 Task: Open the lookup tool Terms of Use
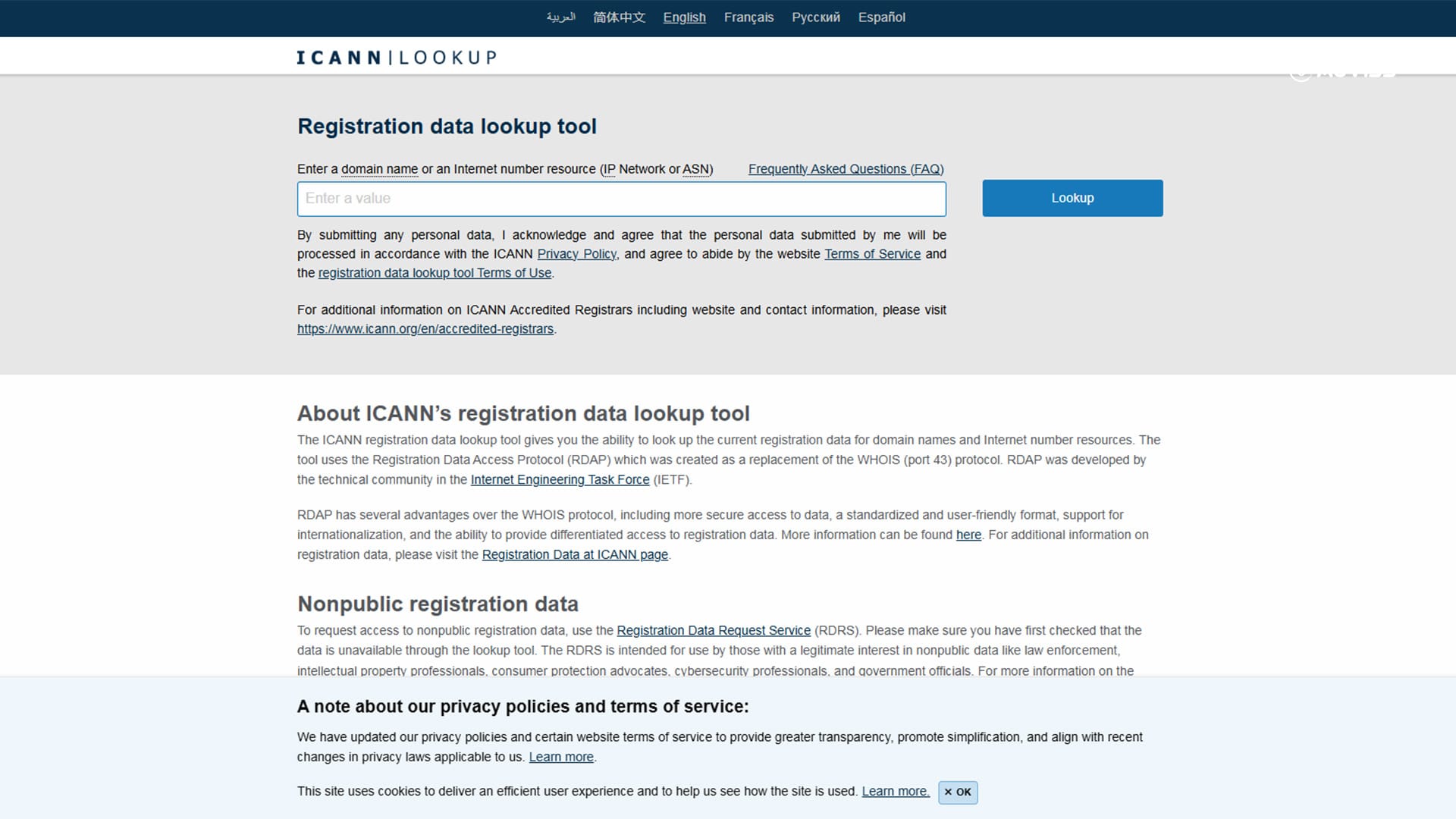click(x=434, y=273)
